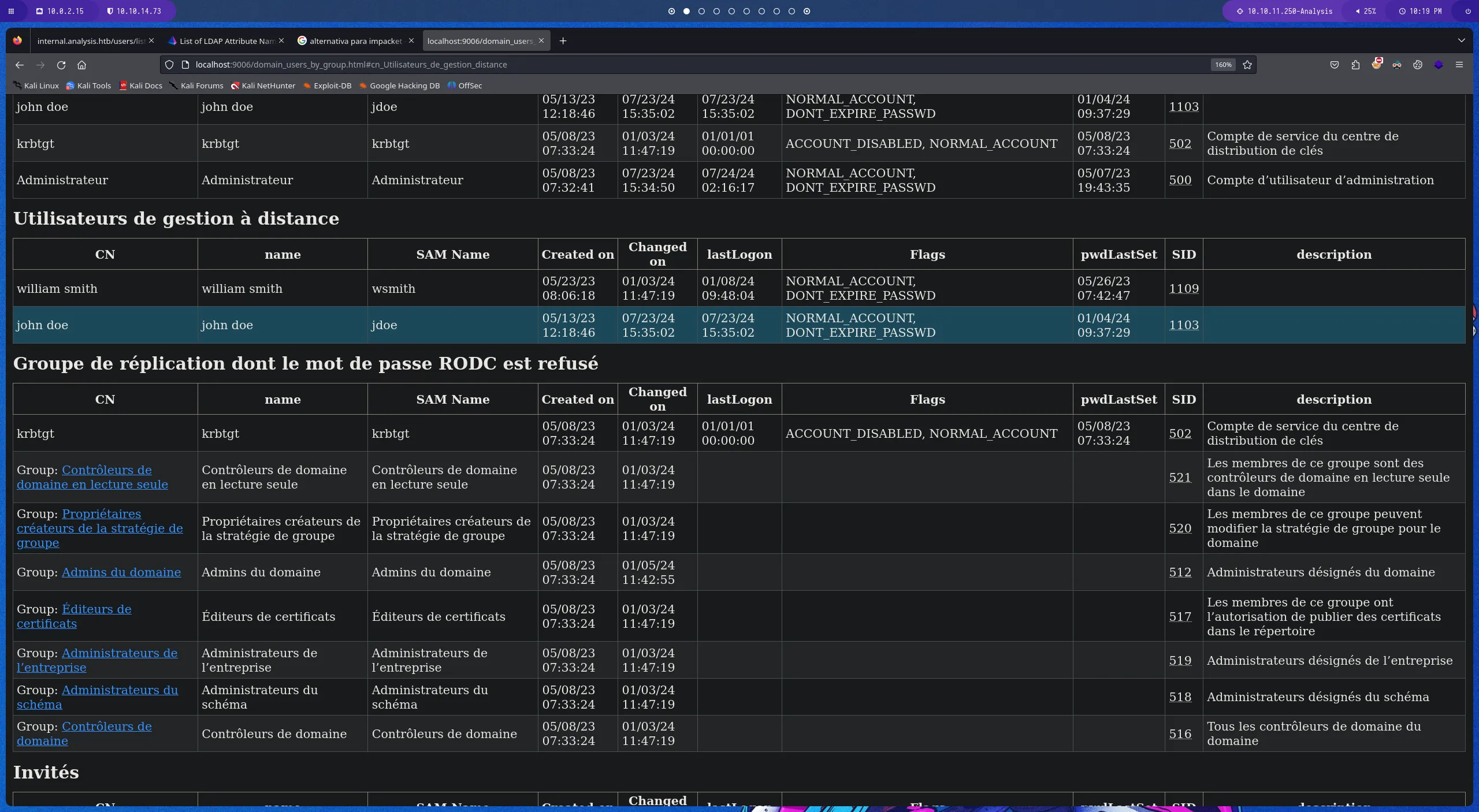Bookmark this page with the star icon
The width and height of the screenshot is (1479, 812).
[x=1247, y=65]
